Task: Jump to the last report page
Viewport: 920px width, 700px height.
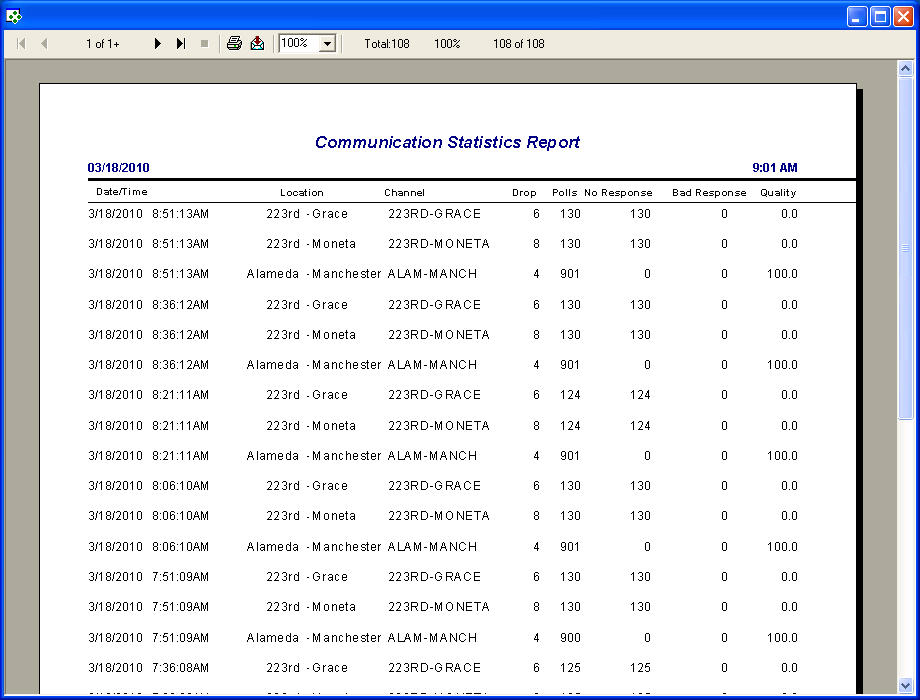Action: 181,43
